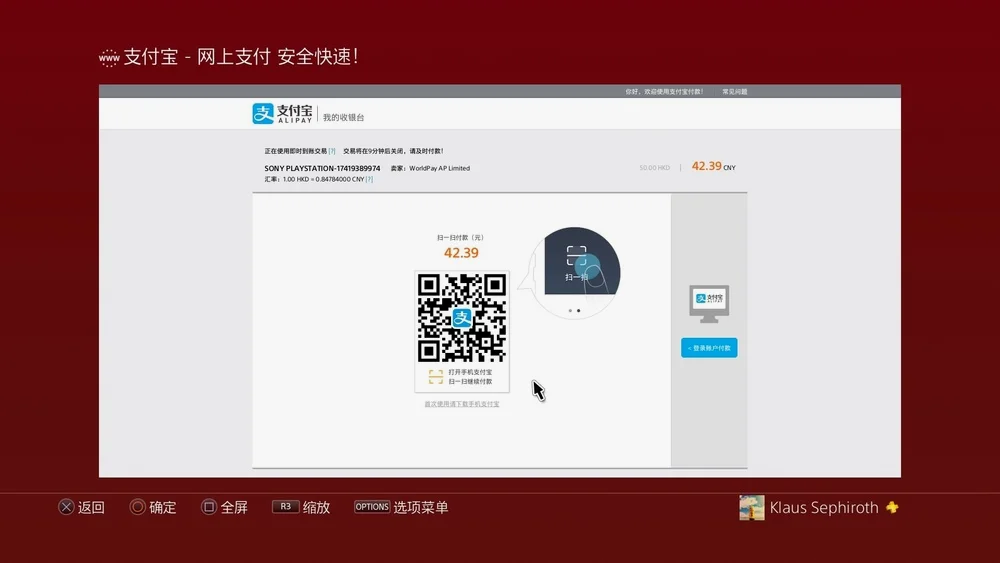Click the R3 缩放 zoom control
This screenshot has width=1000, height=563.
(301, 507)
